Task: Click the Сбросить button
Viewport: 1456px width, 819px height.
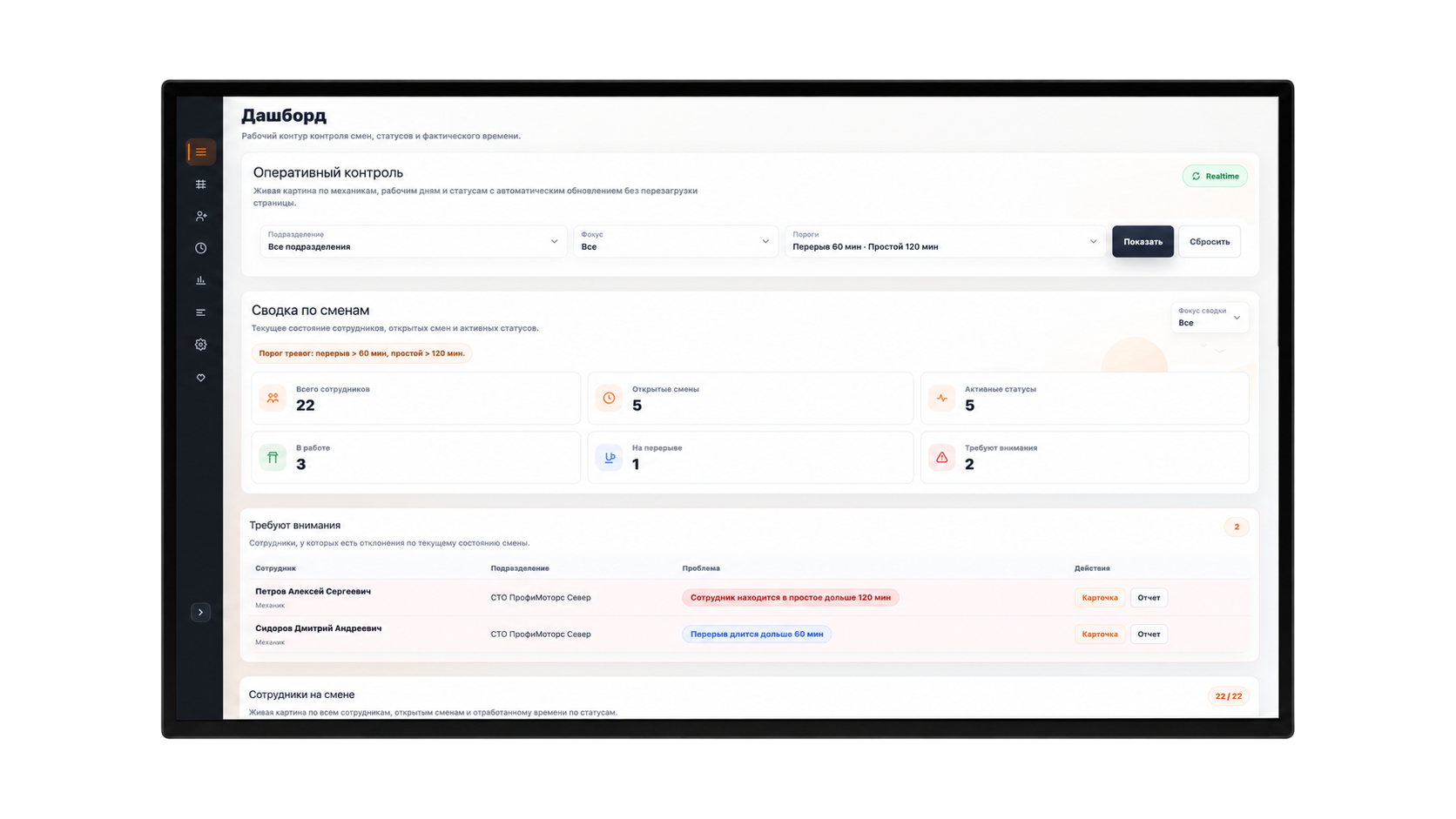Action: (x=1210, y=241)
